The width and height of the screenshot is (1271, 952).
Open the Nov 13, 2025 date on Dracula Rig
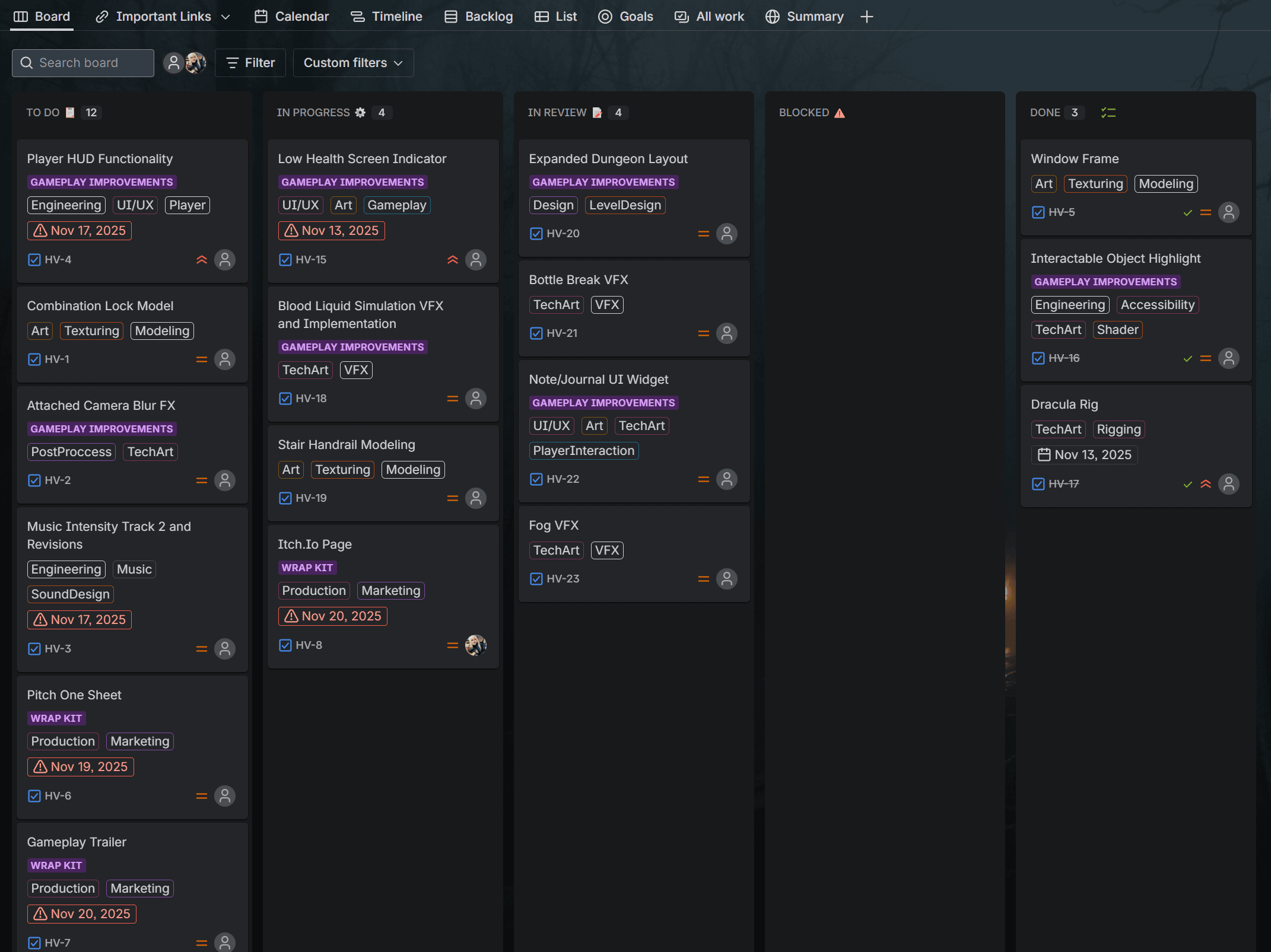1085,455
